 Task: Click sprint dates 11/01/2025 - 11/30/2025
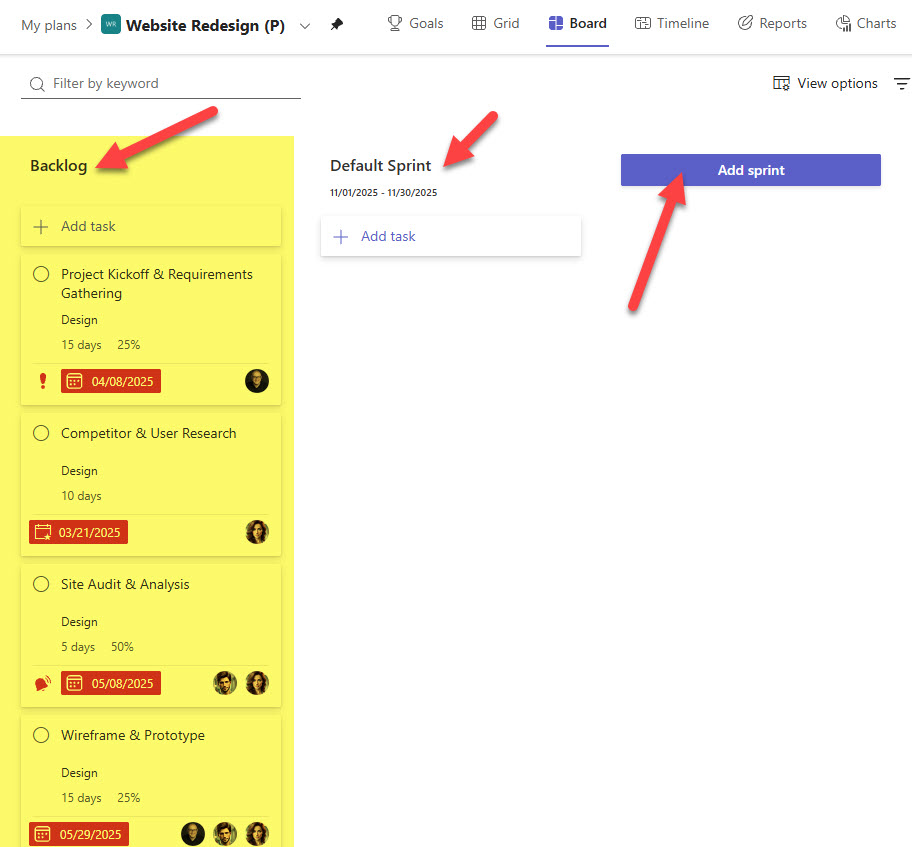coord(383,193)
